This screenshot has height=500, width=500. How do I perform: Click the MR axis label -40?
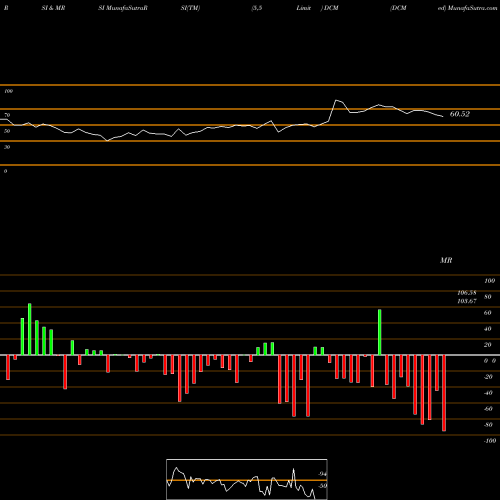[x=488, y=393]
